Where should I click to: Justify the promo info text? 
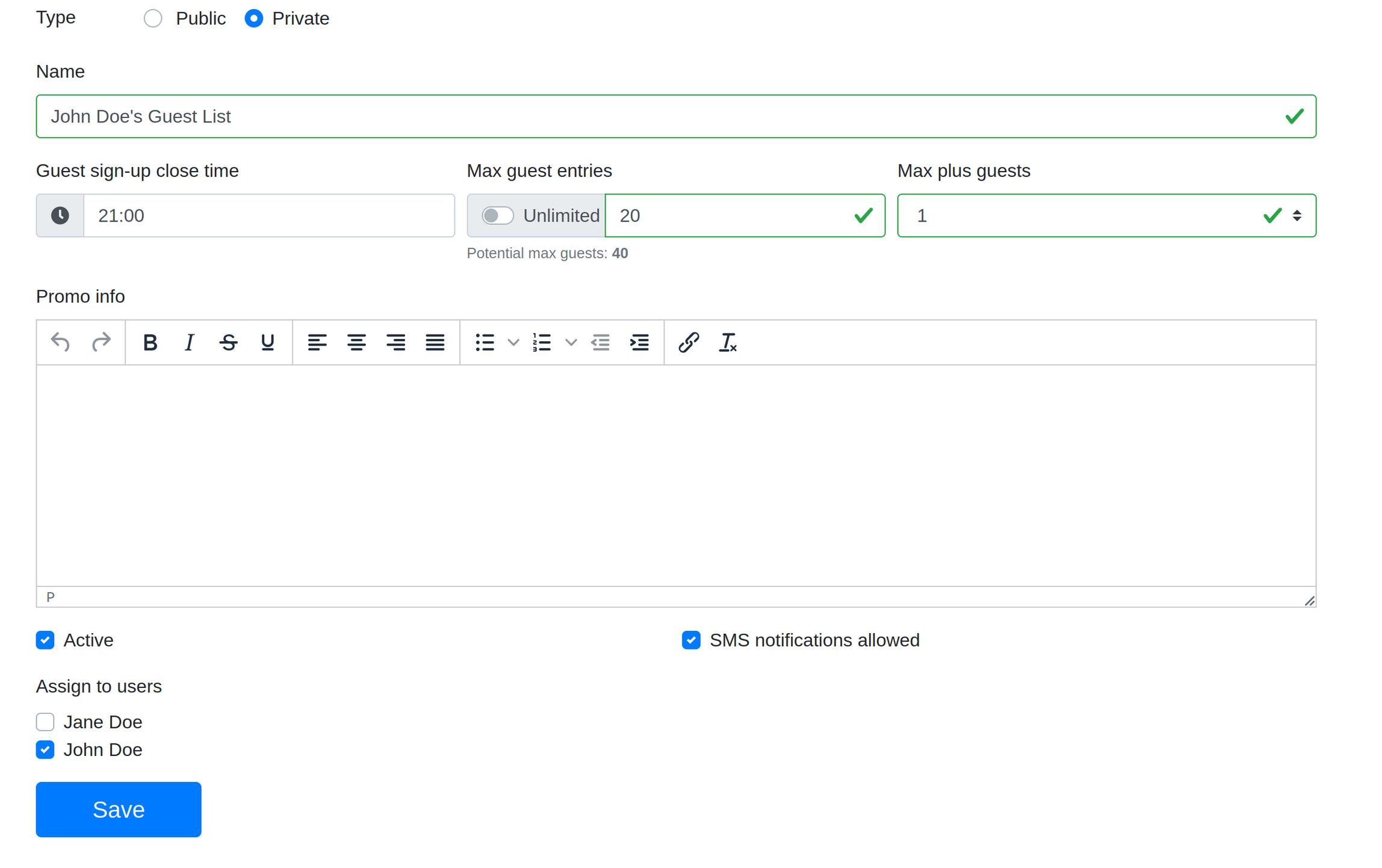point(435,343)
